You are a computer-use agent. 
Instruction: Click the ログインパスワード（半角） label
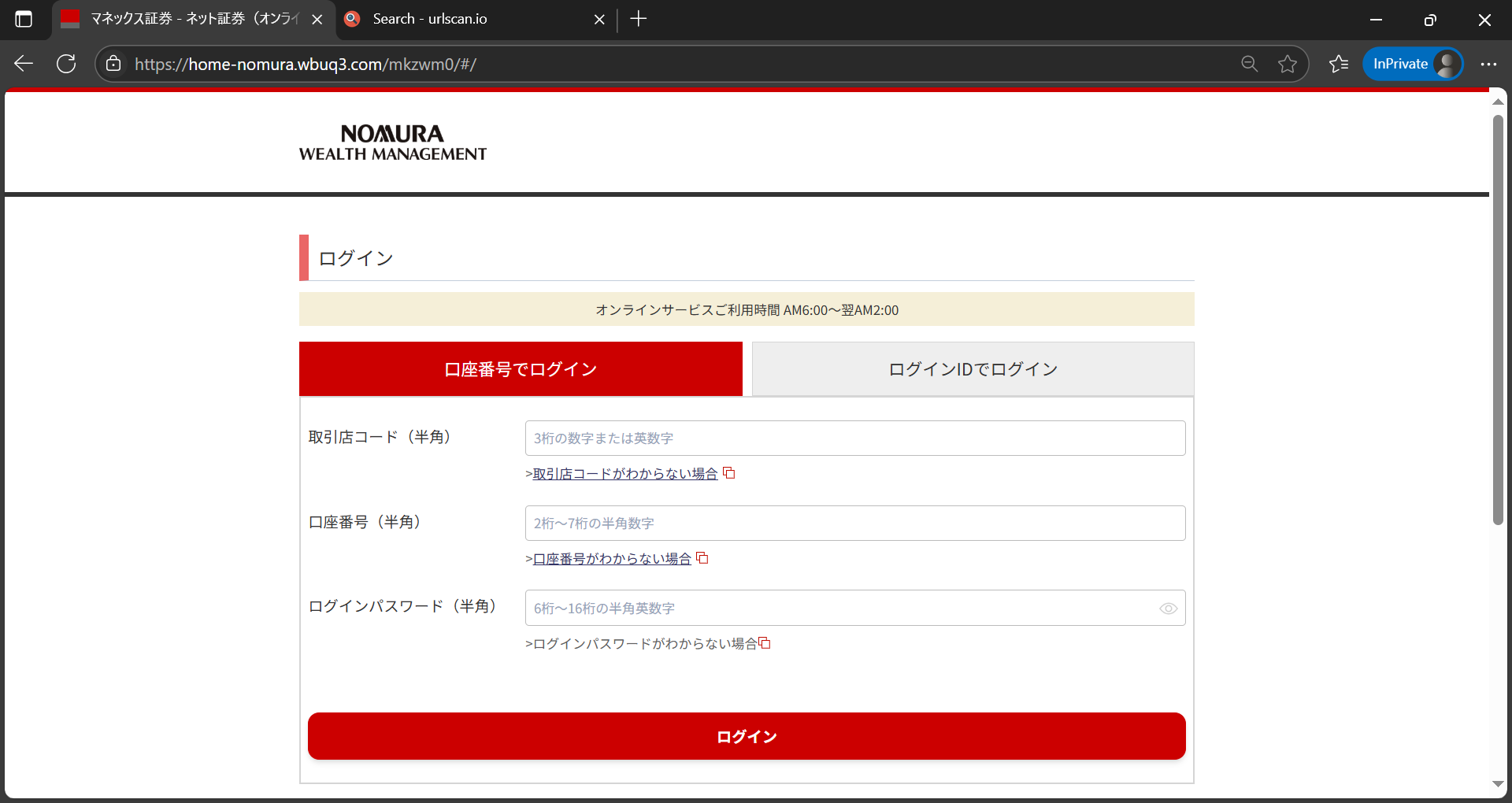click(x=406, y=606)
